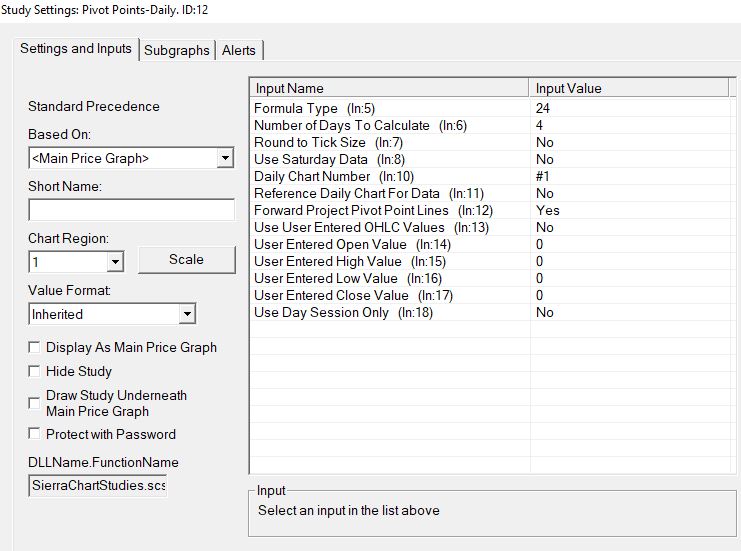This screenshot has height=551, width=741.
Task: Click the DLLName.FunctionName field
Action: pos(97,486)
